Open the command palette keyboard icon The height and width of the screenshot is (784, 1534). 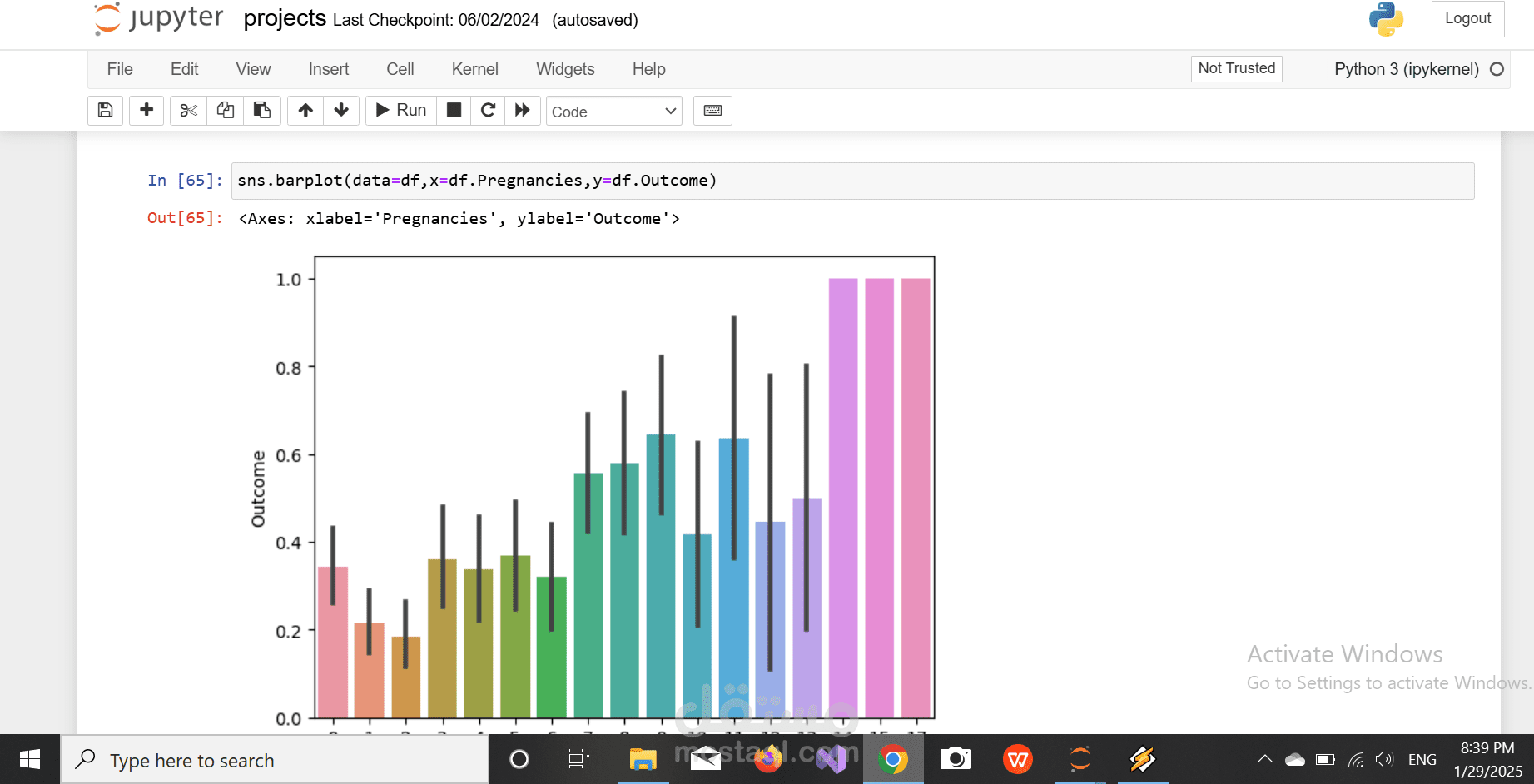(712, 110)
